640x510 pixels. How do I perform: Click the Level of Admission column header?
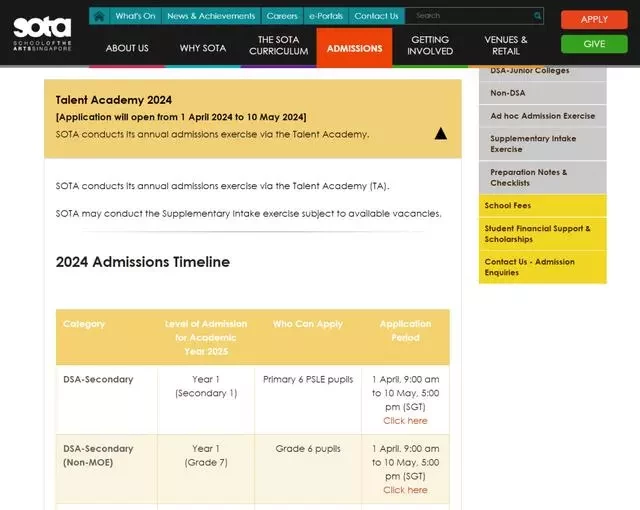[x=206, y=338]
